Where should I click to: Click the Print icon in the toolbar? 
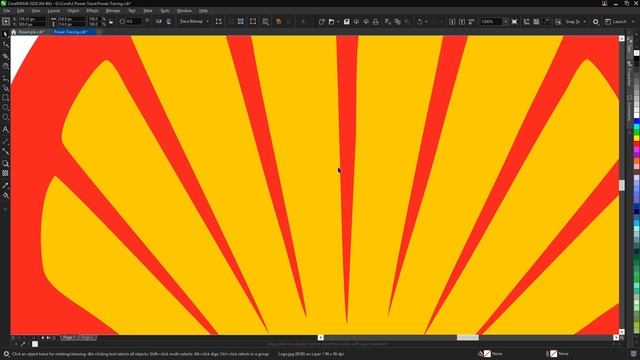tap(376, 21)
